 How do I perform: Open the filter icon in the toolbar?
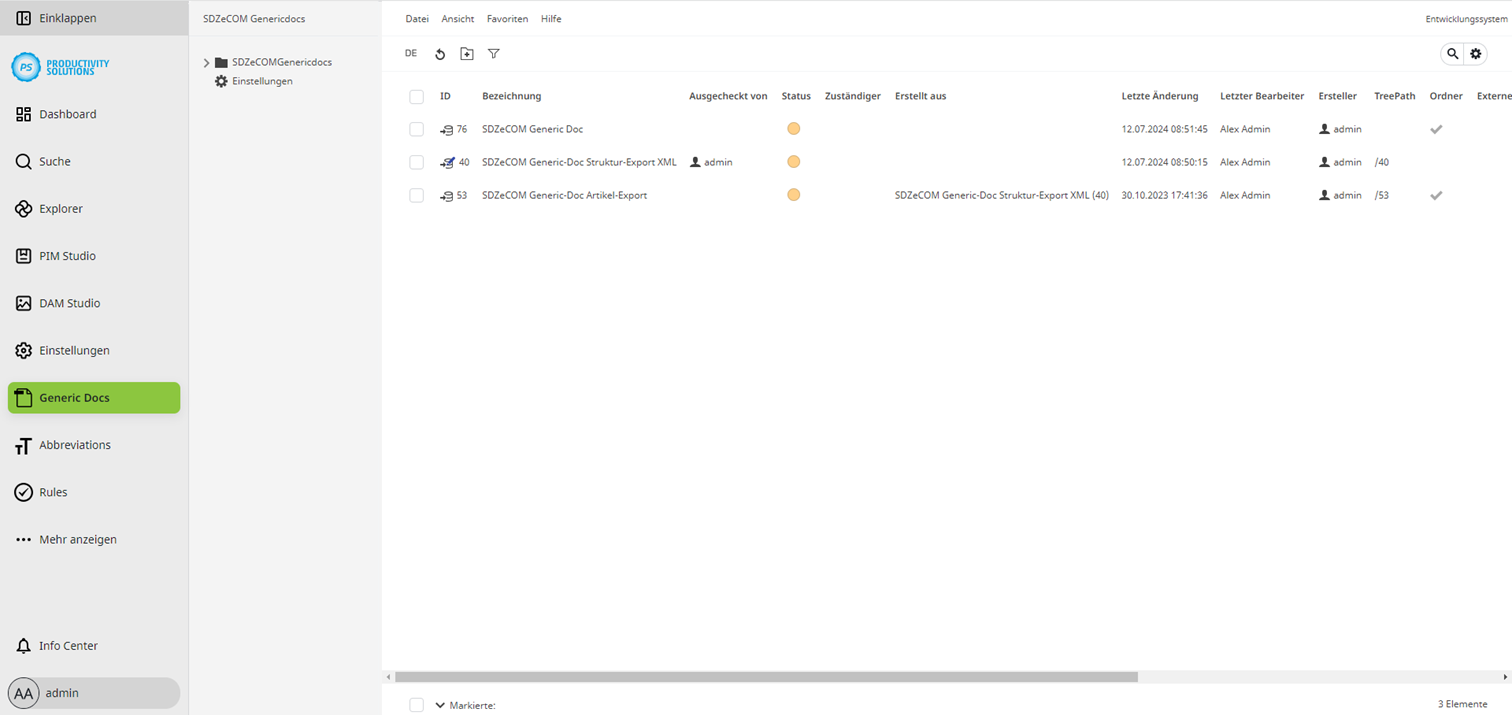[494, 53]
